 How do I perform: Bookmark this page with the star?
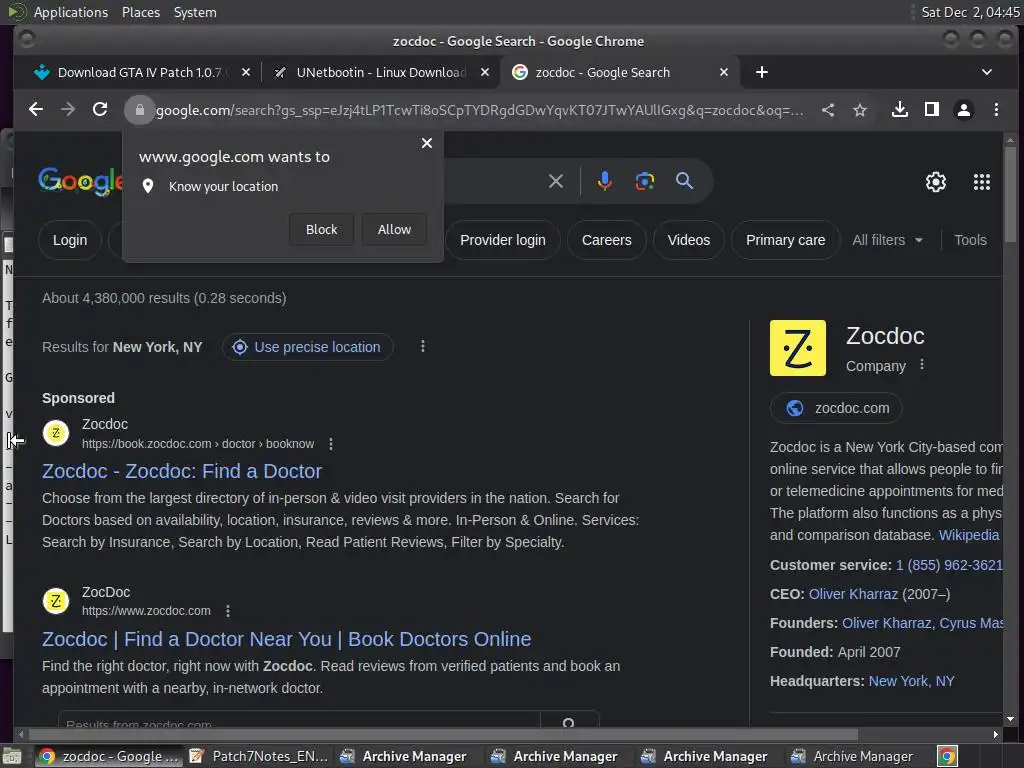click(x=860, y=110)
